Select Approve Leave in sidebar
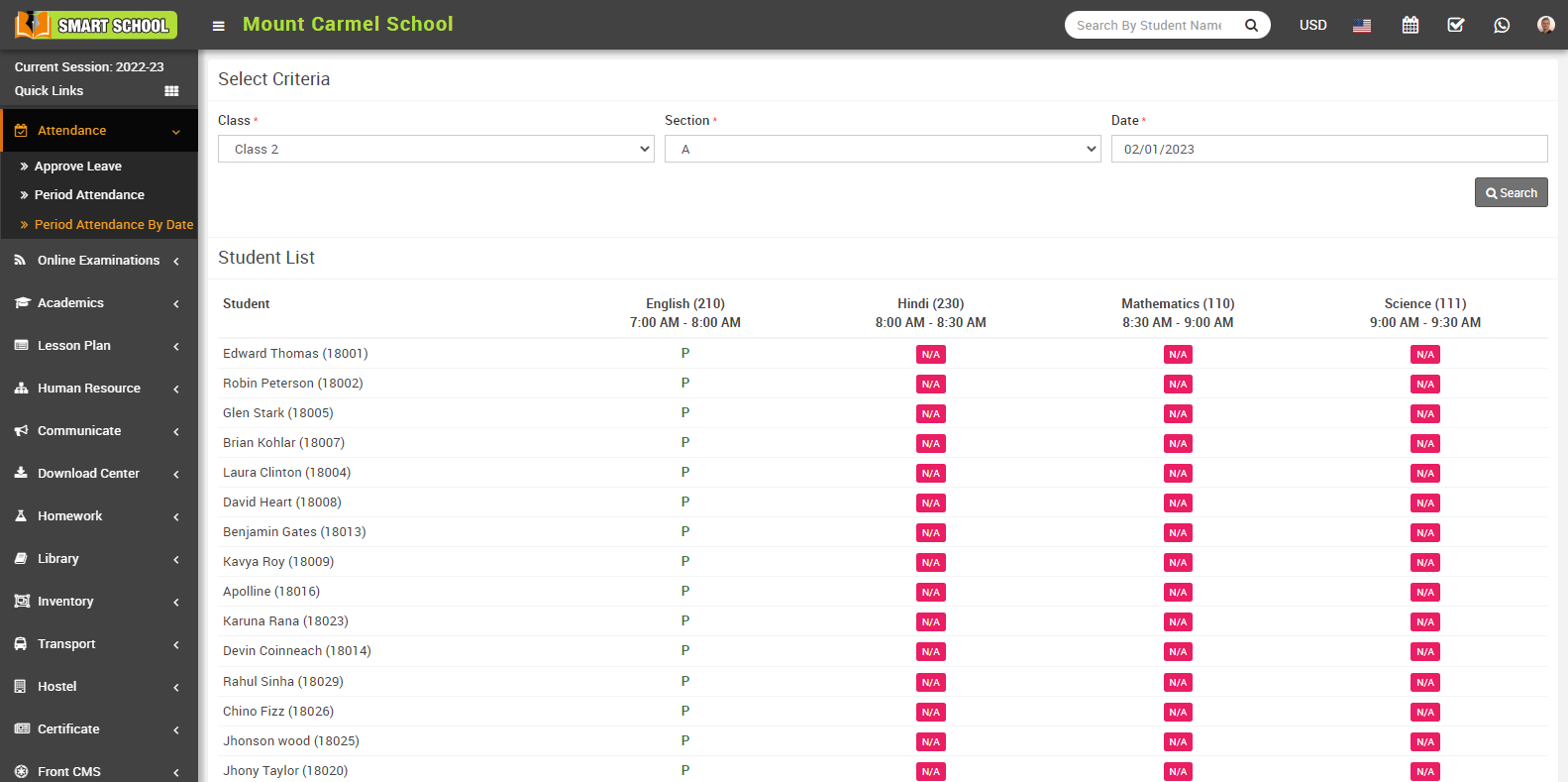The width and height of the screenshot is (1568, 782). tap(78, 167)
